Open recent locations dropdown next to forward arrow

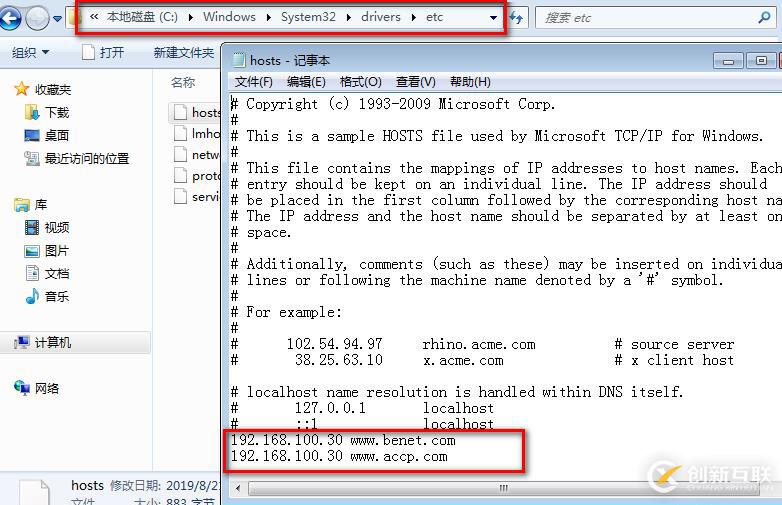click(x=57, y=19)
